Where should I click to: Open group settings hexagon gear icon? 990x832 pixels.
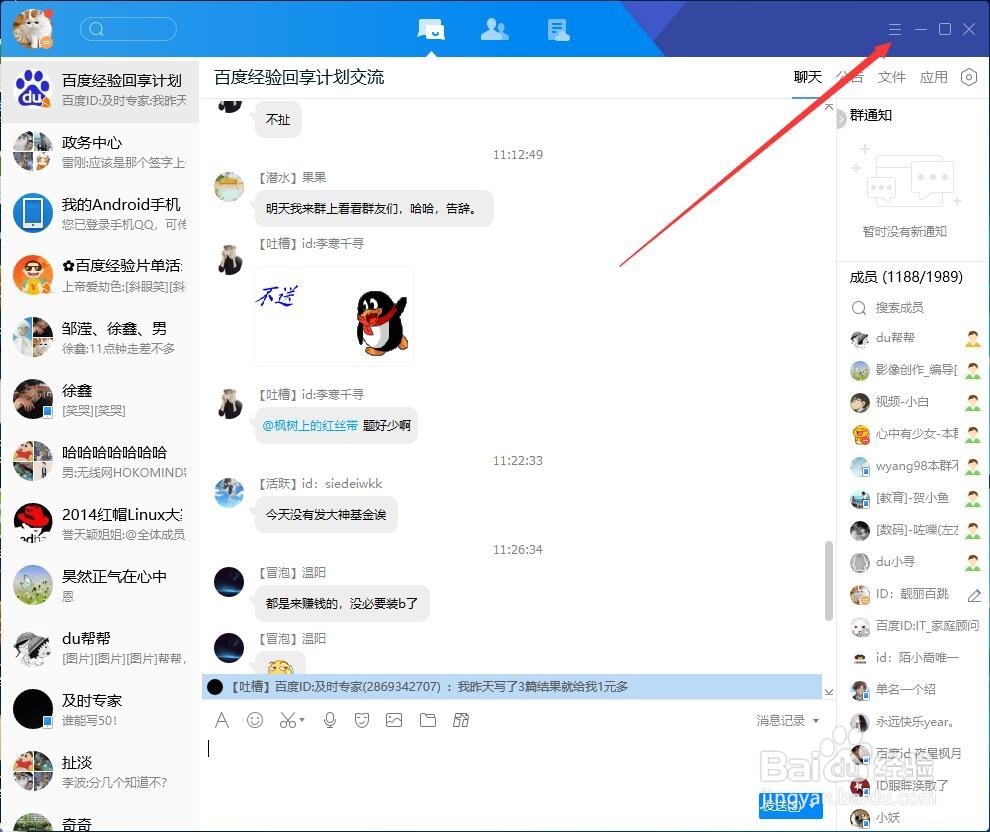pos(969,77)
